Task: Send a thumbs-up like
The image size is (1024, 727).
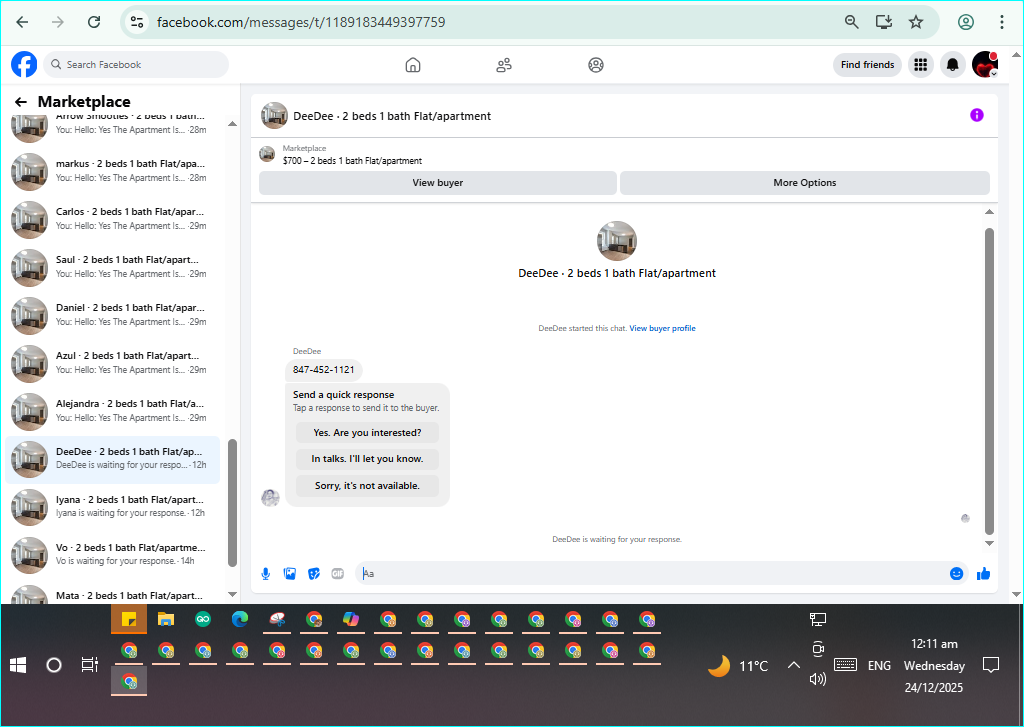Action: (984, 574)
